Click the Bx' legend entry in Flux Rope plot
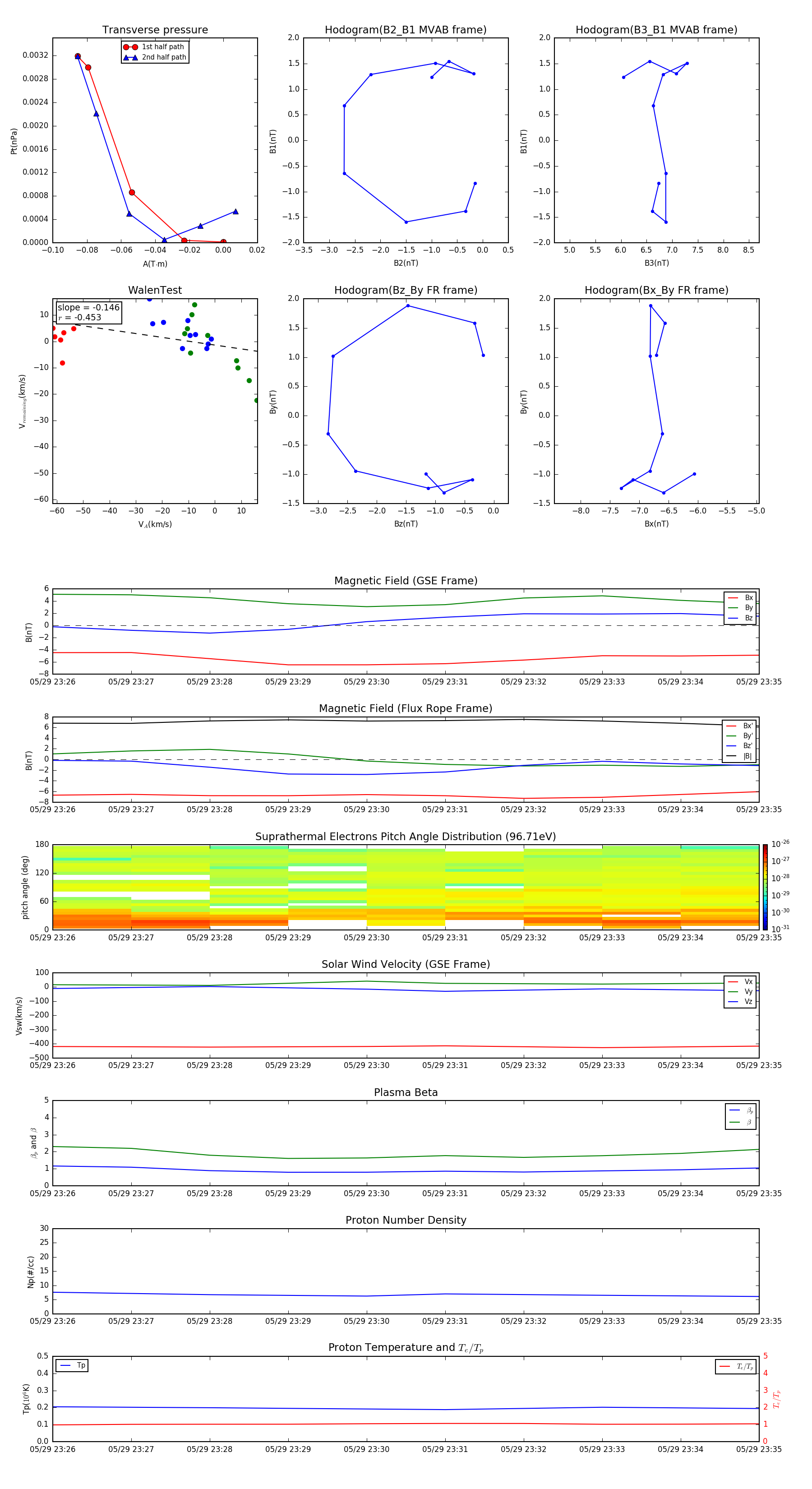The width and height of the screenshot is (812, 1489). point(739,726)
